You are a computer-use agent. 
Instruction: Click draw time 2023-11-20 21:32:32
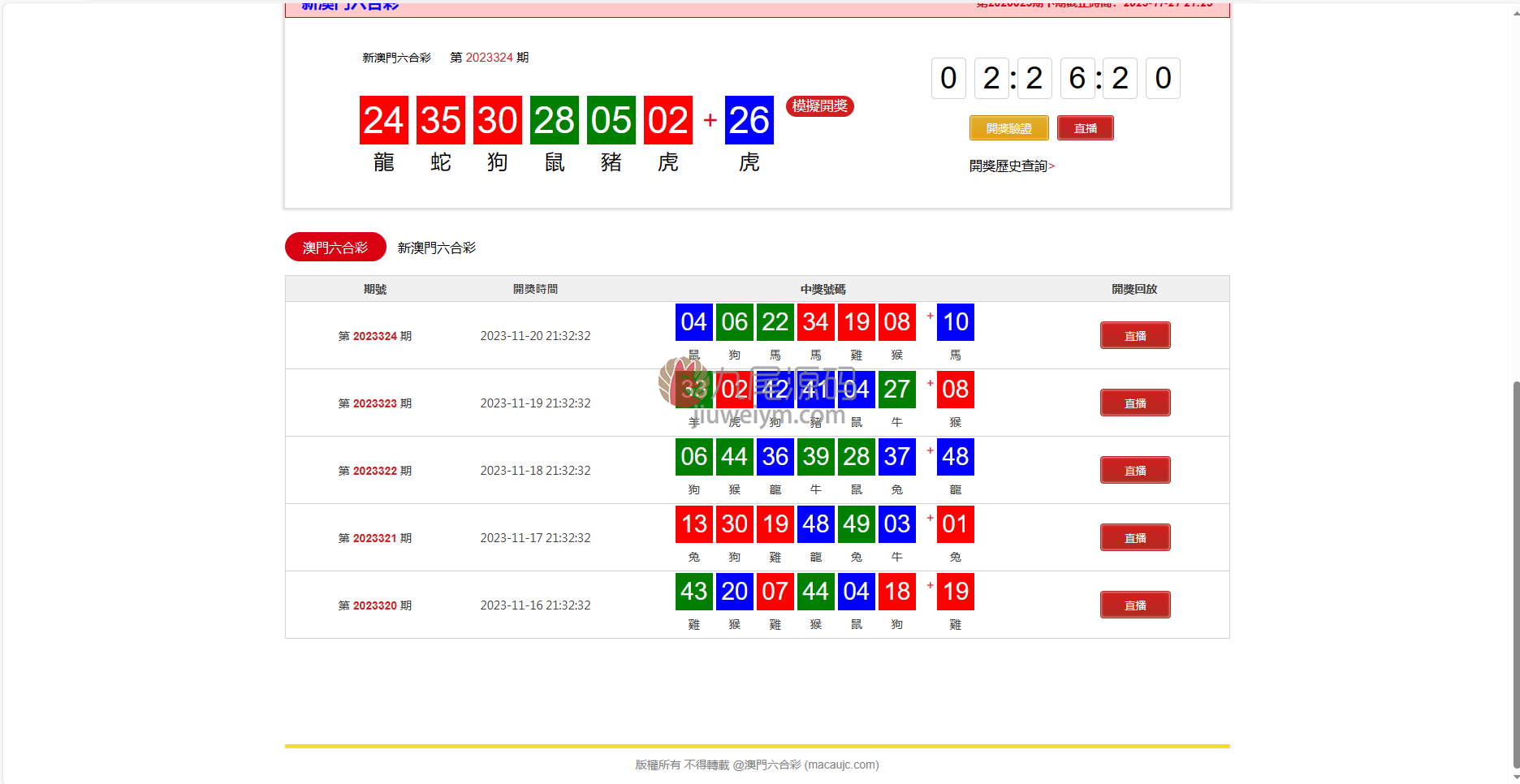pos(535,336)
